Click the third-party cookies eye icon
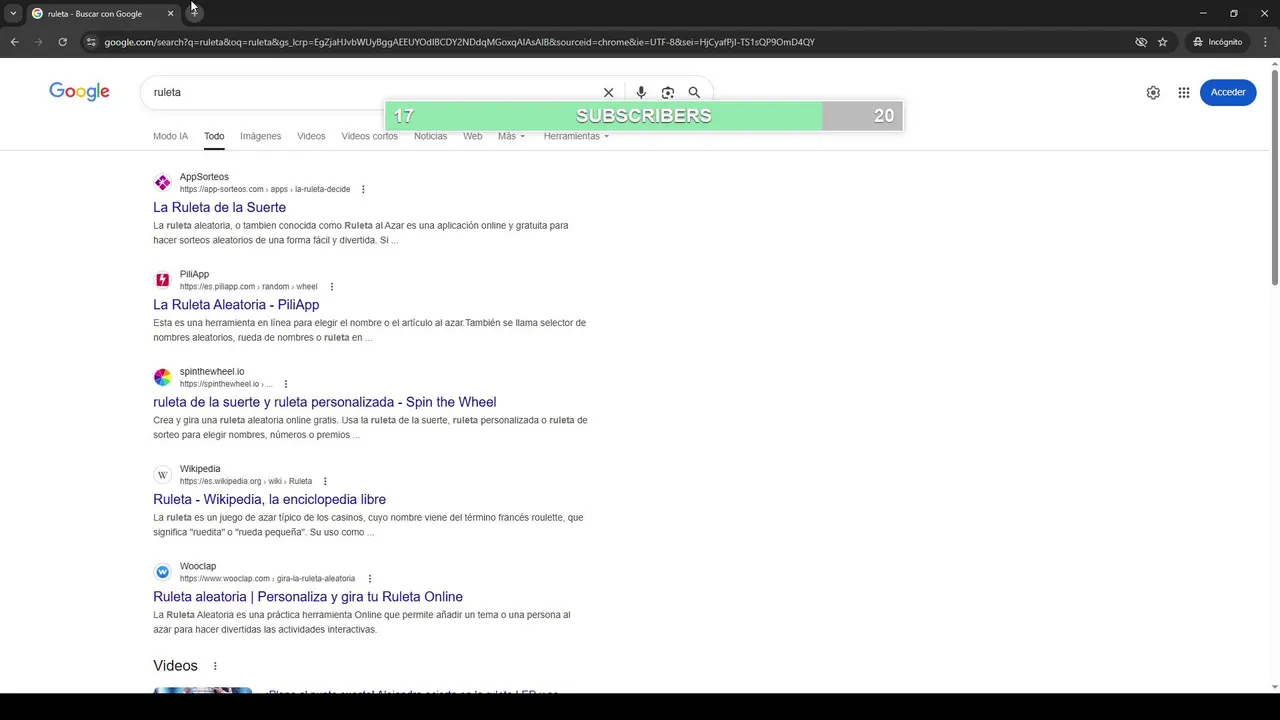 (x=1141, y=42)
